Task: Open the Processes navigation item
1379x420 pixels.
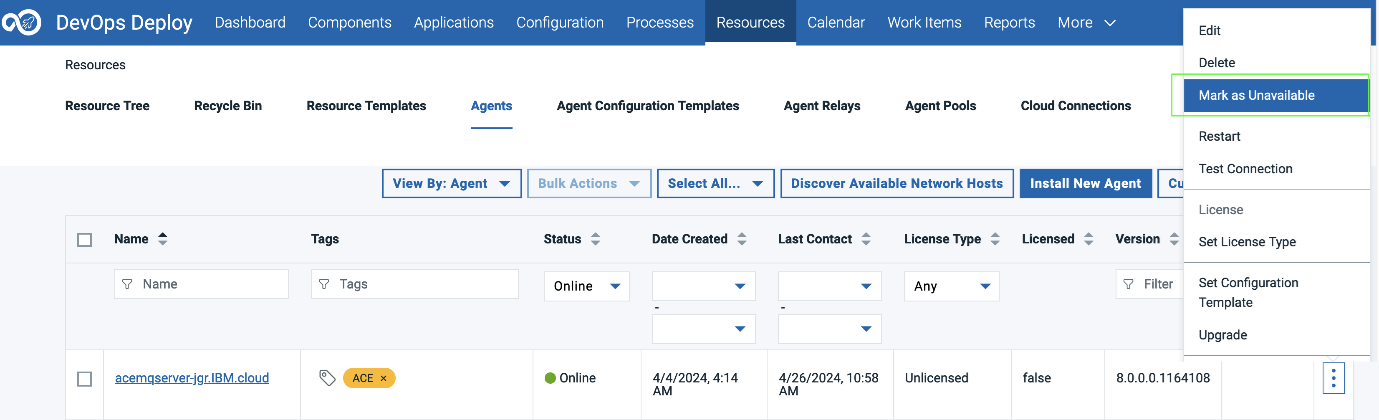Action: coord(660,23)
